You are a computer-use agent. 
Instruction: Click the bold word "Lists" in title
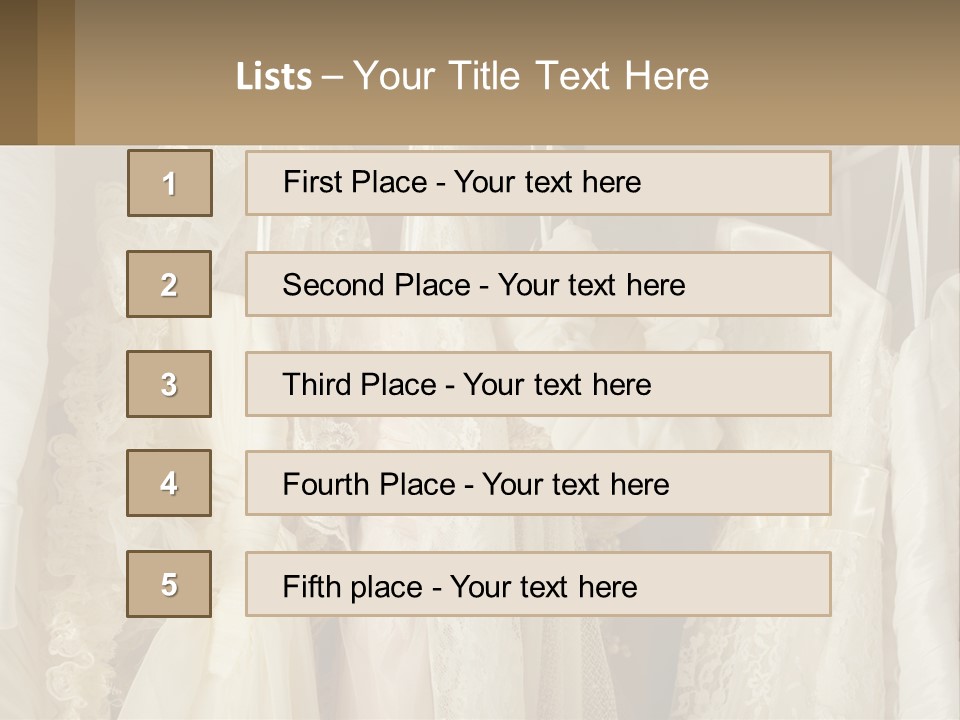tap(274, 76)
